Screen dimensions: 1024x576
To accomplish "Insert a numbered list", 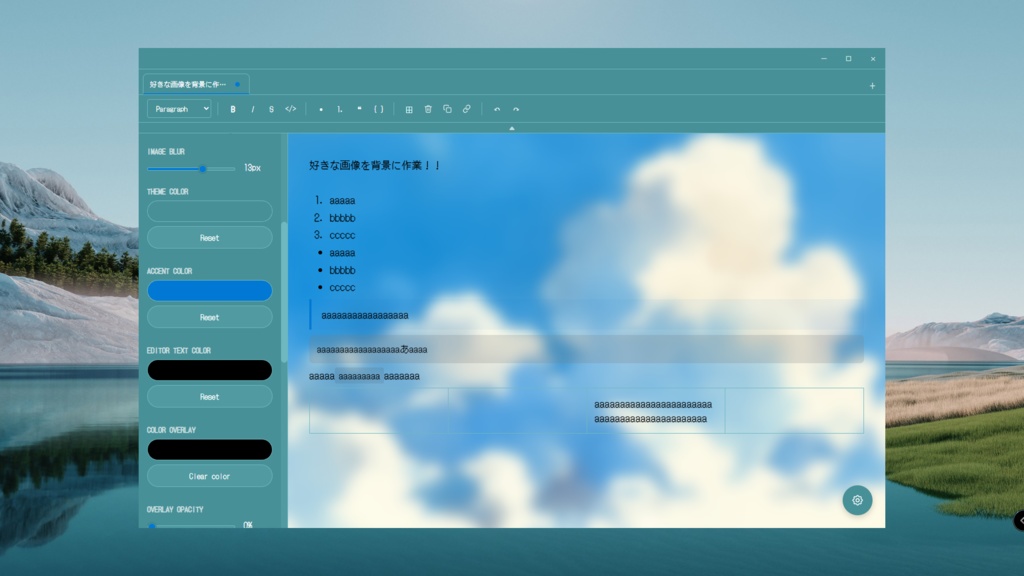I will tap(340, 109).
